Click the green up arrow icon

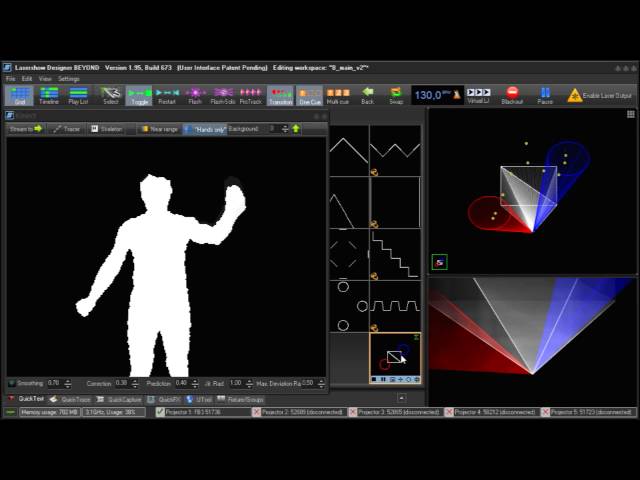pos(296,129)
